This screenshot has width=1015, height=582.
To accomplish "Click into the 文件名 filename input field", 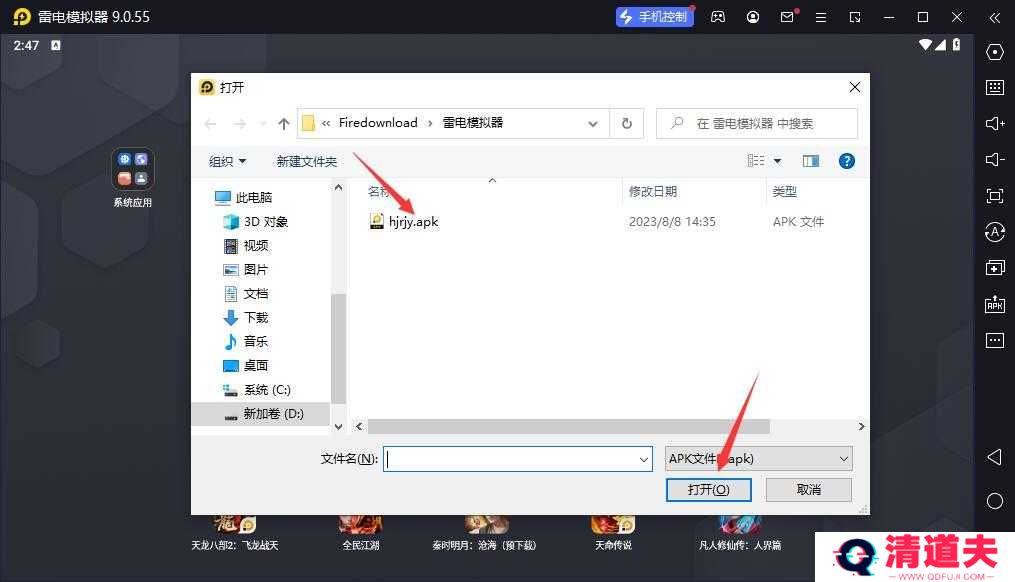I will tap(510, 459).
